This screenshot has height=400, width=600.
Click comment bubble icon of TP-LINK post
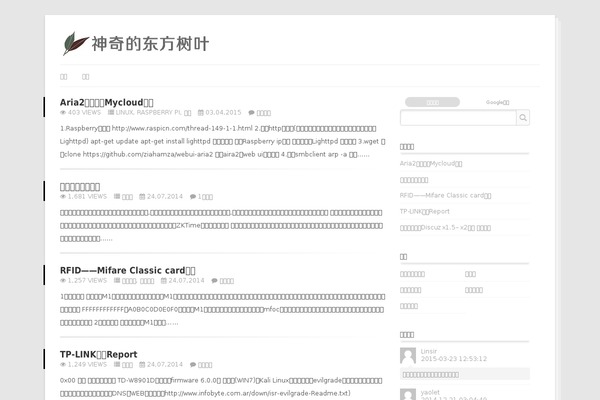pos(193,365)
